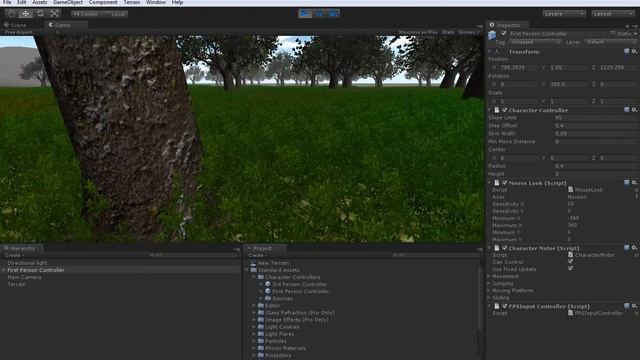640x360 pixels.
Task: Click the Pause button
Action: (x=319, y=13)
